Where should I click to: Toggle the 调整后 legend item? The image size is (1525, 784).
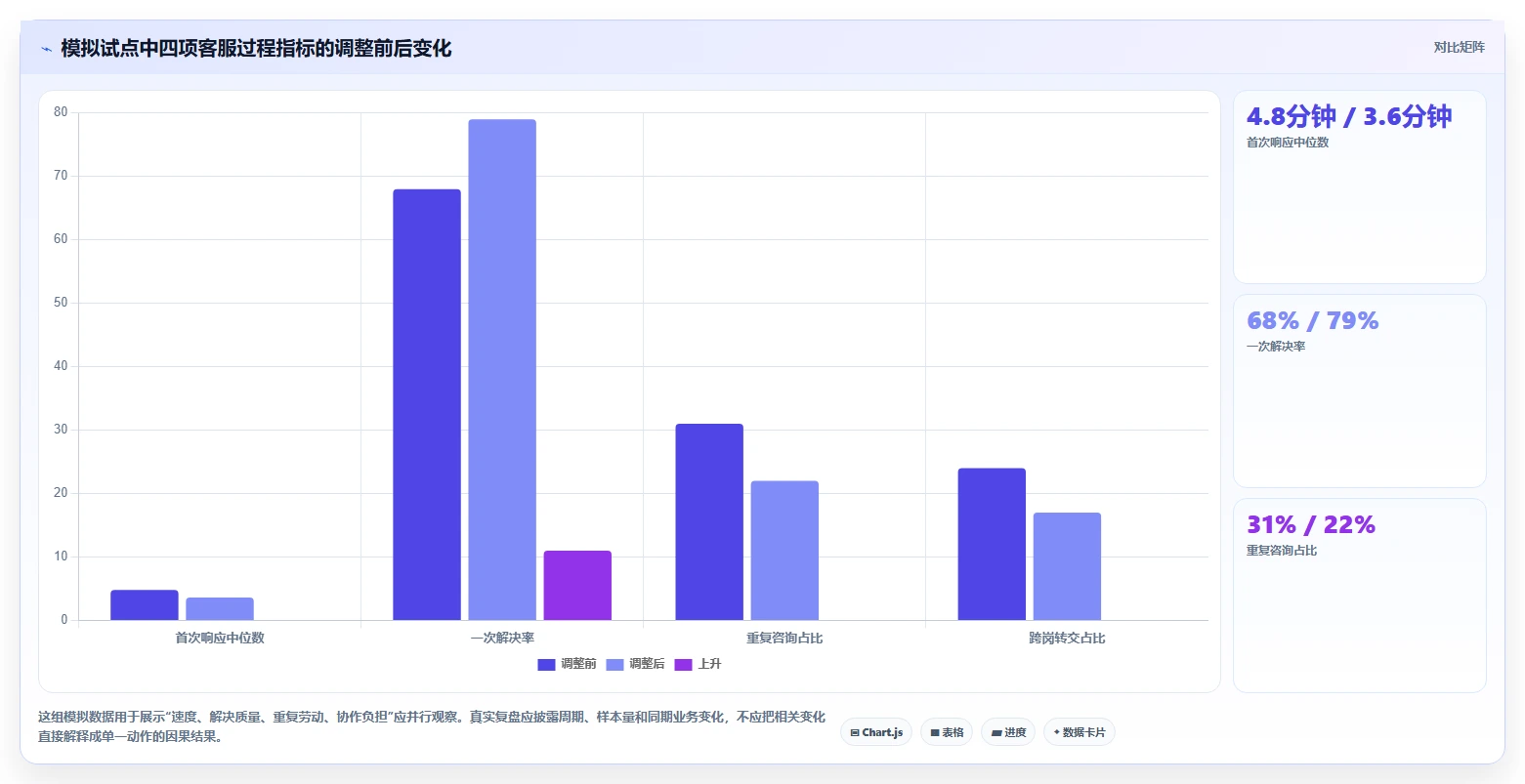[635, 664]
